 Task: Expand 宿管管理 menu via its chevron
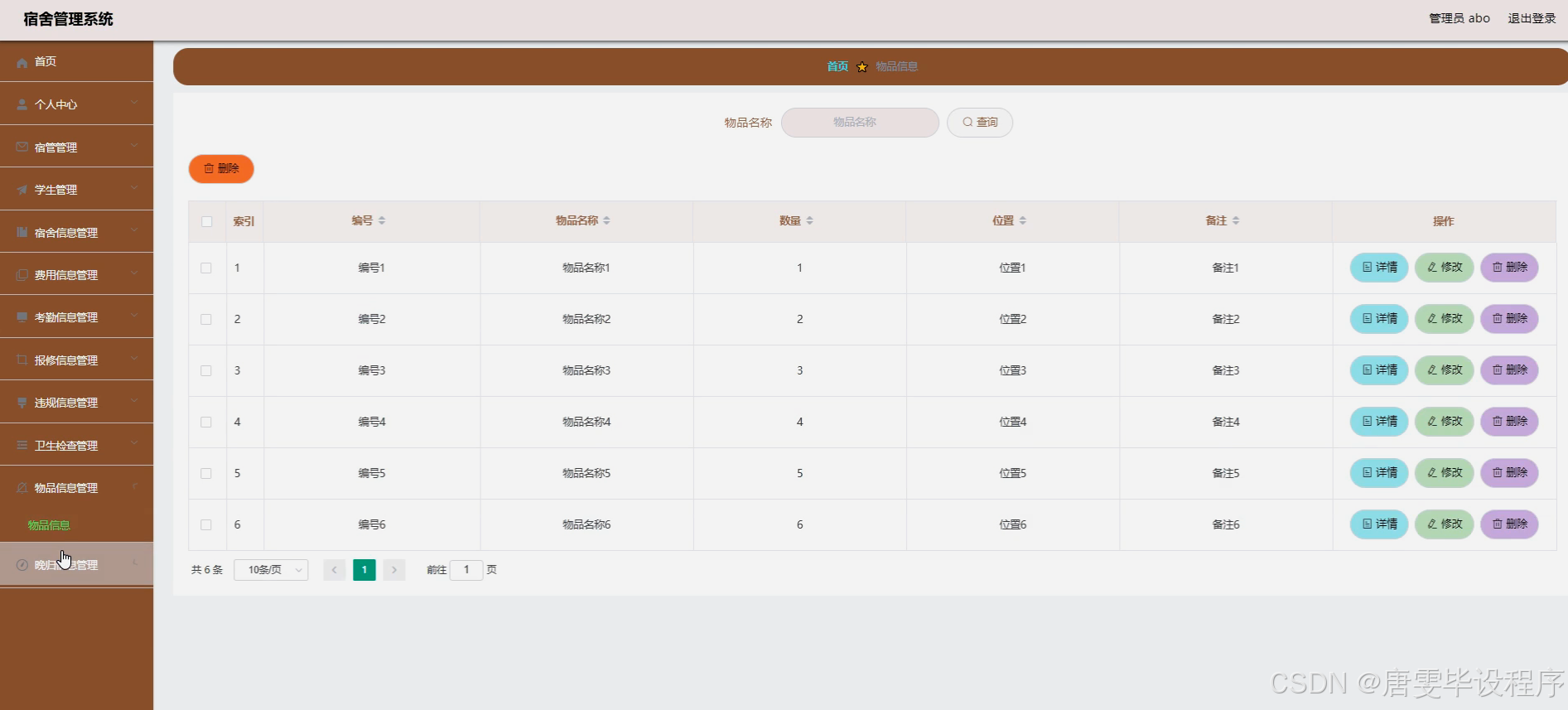(x=134, y=147)
